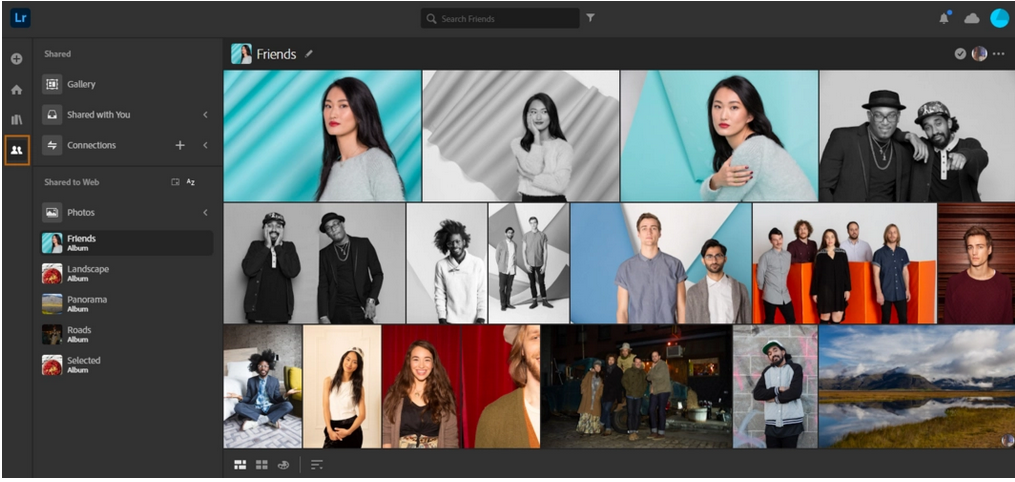The width and height of the screenshot is (1015, 482).
Task: Click the filter funnel next to search
Action: pos(590,18)
